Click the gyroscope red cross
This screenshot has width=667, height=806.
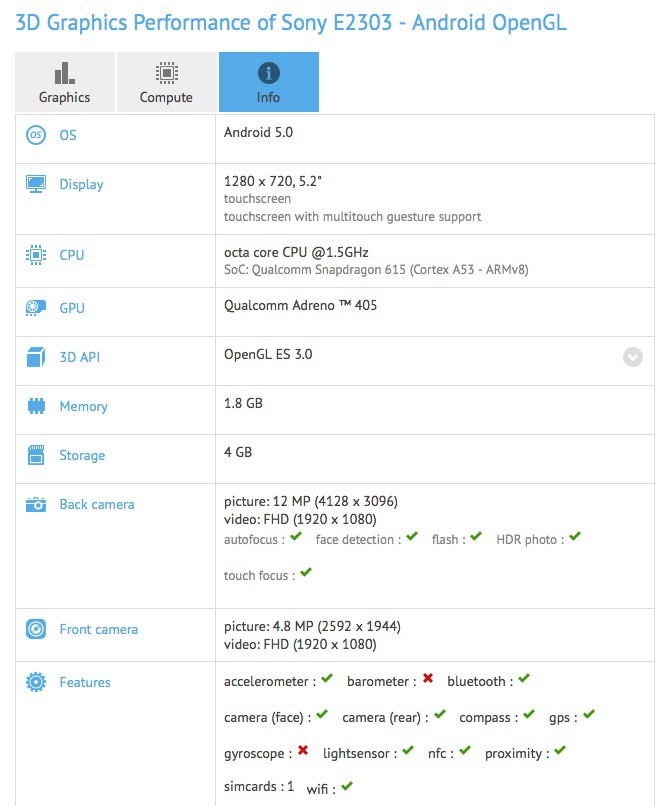[x=303, y=750]
